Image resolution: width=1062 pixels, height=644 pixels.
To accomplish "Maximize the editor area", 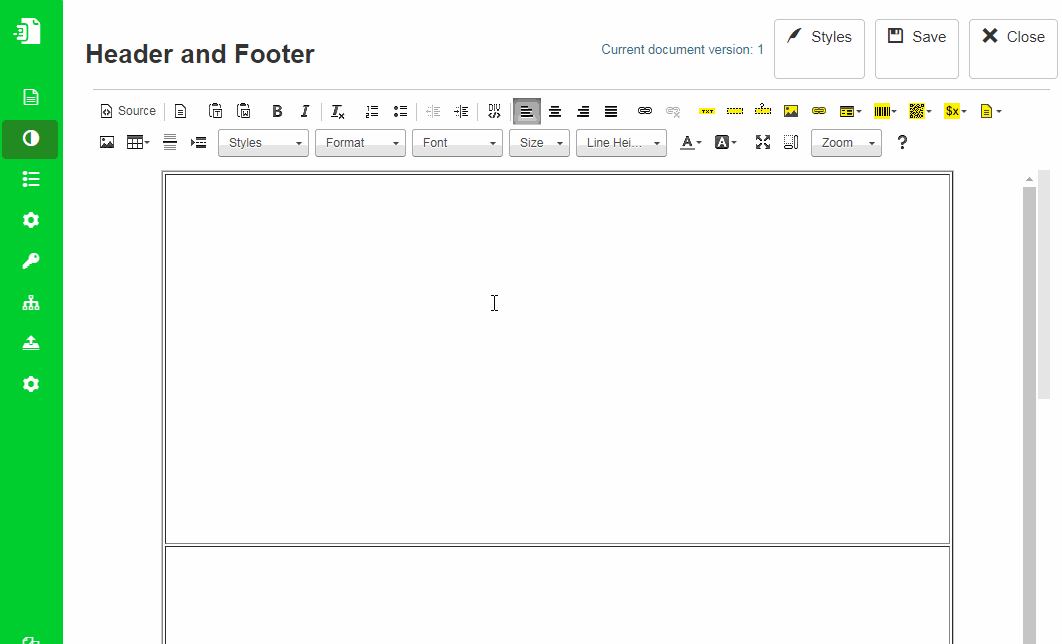I will point(763,143).
